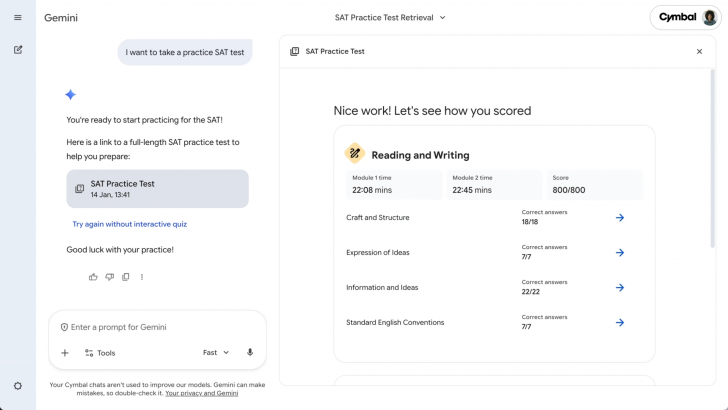Open settings gear in the sidebar
728x410 pixels.
(17, 386)
